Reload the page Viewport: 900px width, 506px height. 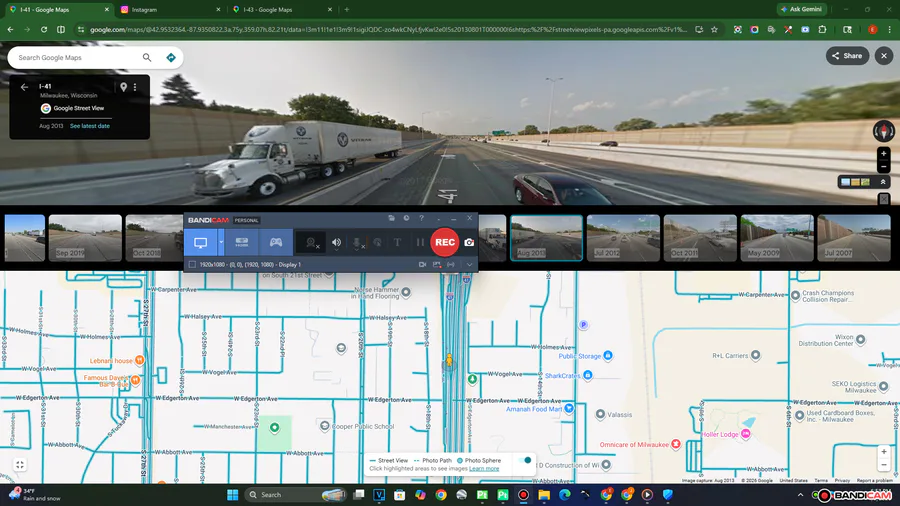(44, 29)
